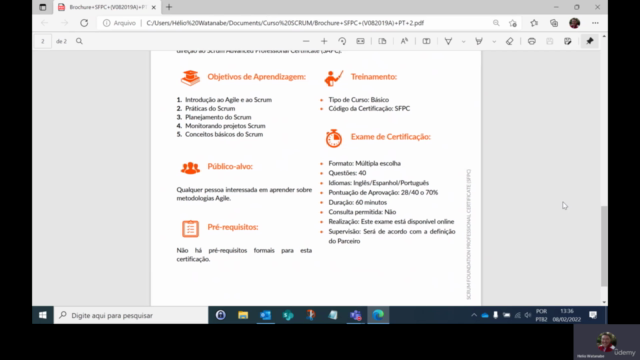
Task: Zoom in on the PDF
Action: point(324,41)
